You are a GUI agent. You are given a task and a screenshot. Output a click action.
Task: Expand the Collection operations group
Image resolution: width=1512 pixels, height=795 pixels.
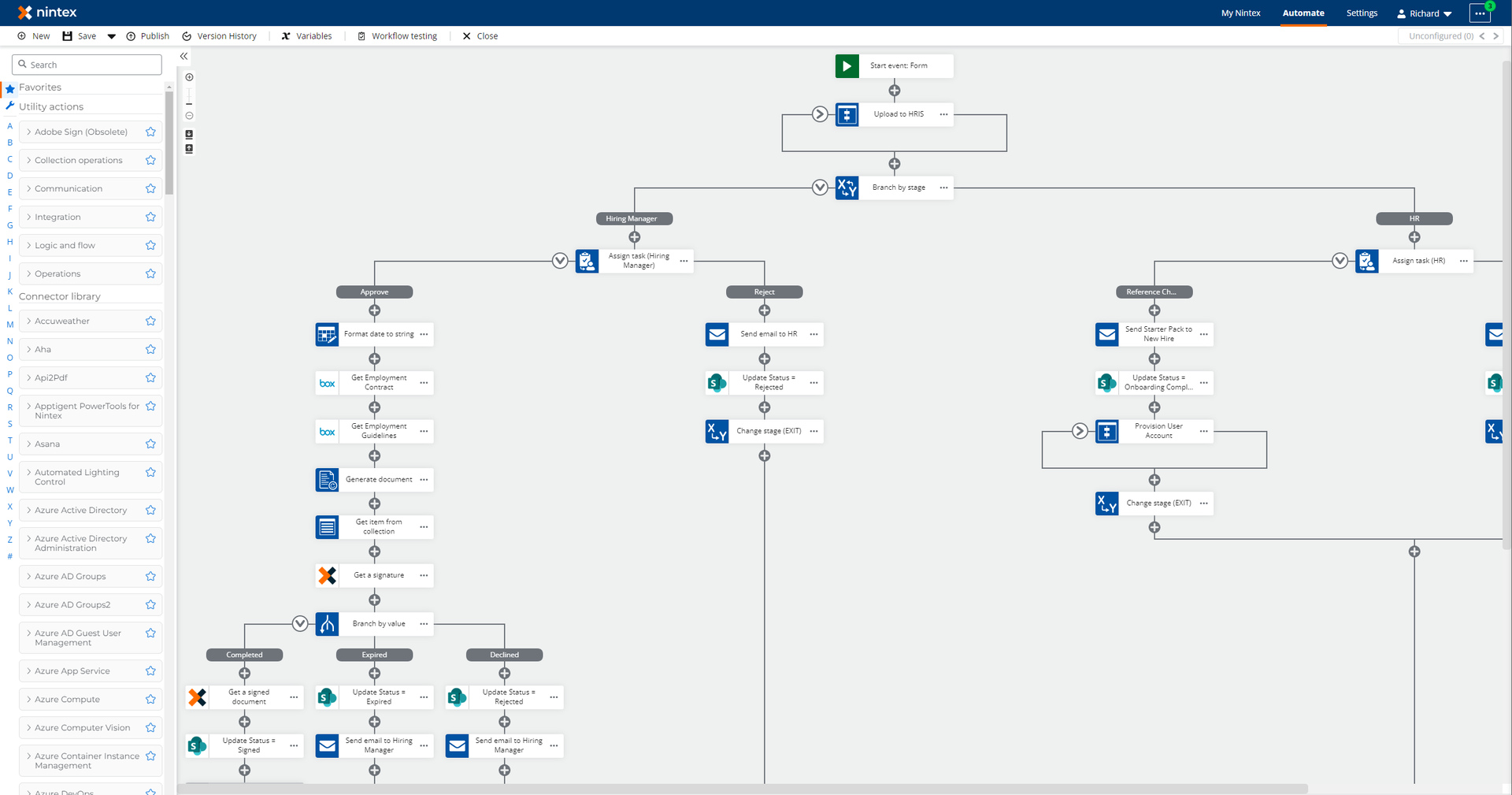coord(78,161)
